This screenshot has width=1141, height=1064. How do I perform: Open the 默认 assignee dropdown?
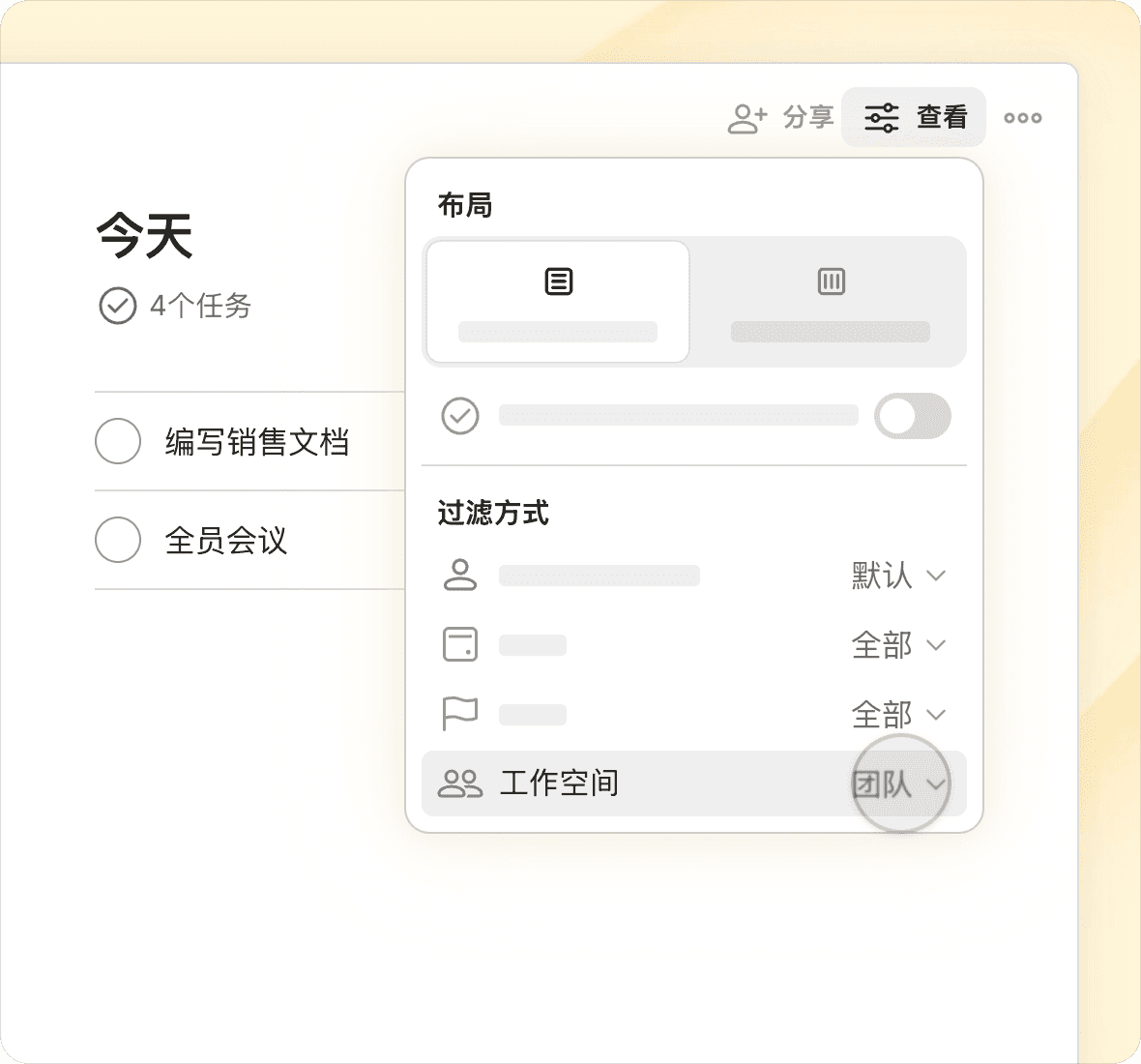(x=897, y=576)
